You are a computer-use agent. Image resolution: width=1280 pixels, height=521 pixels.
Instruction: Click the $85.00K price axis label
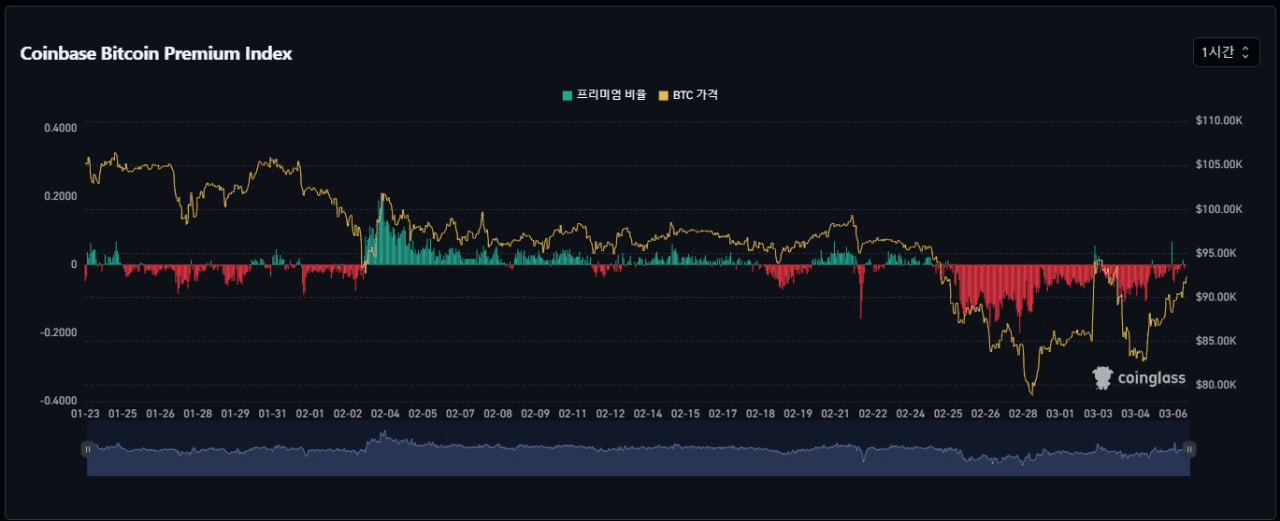1216,341
